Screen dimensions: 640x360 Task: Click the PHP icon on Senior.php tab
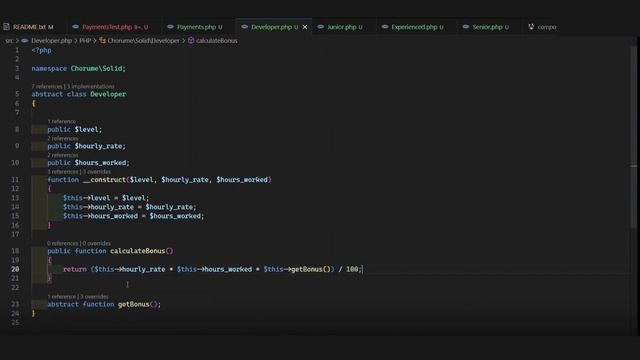(x=466, y=27)
